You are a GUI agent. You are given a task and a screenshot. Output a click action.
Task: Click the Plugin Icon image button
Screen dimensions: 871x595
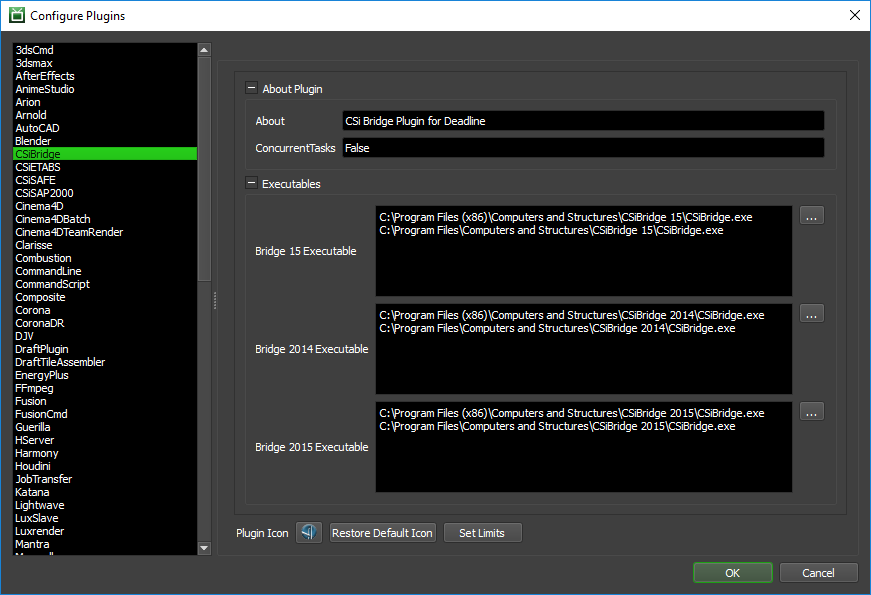309,533
